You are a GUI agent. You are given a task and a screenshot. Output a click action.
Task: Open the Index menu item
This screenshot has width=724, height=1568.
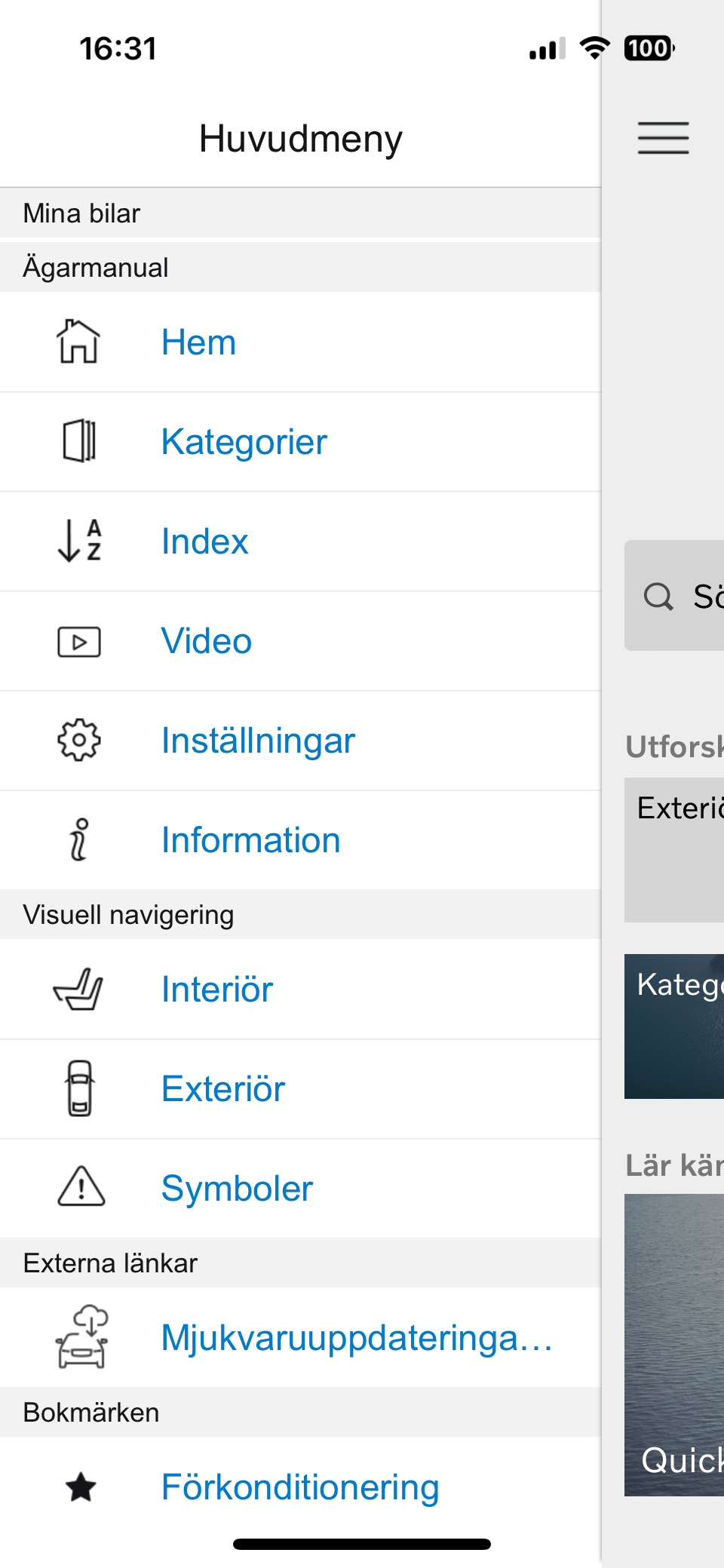300,542
